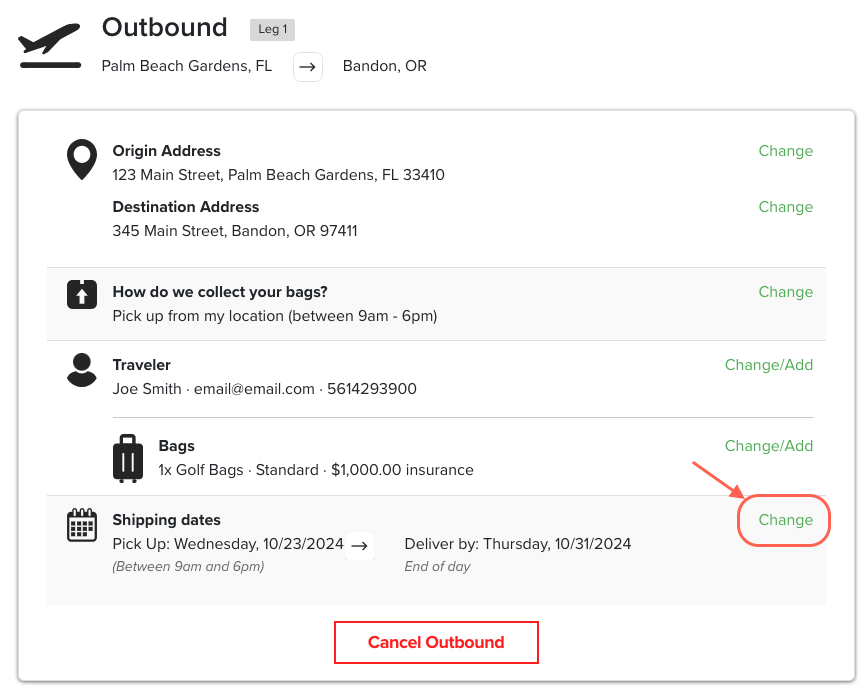The image size is (866, 694).
Task: Click the bag pickup icon
Action: pos(82,294)
